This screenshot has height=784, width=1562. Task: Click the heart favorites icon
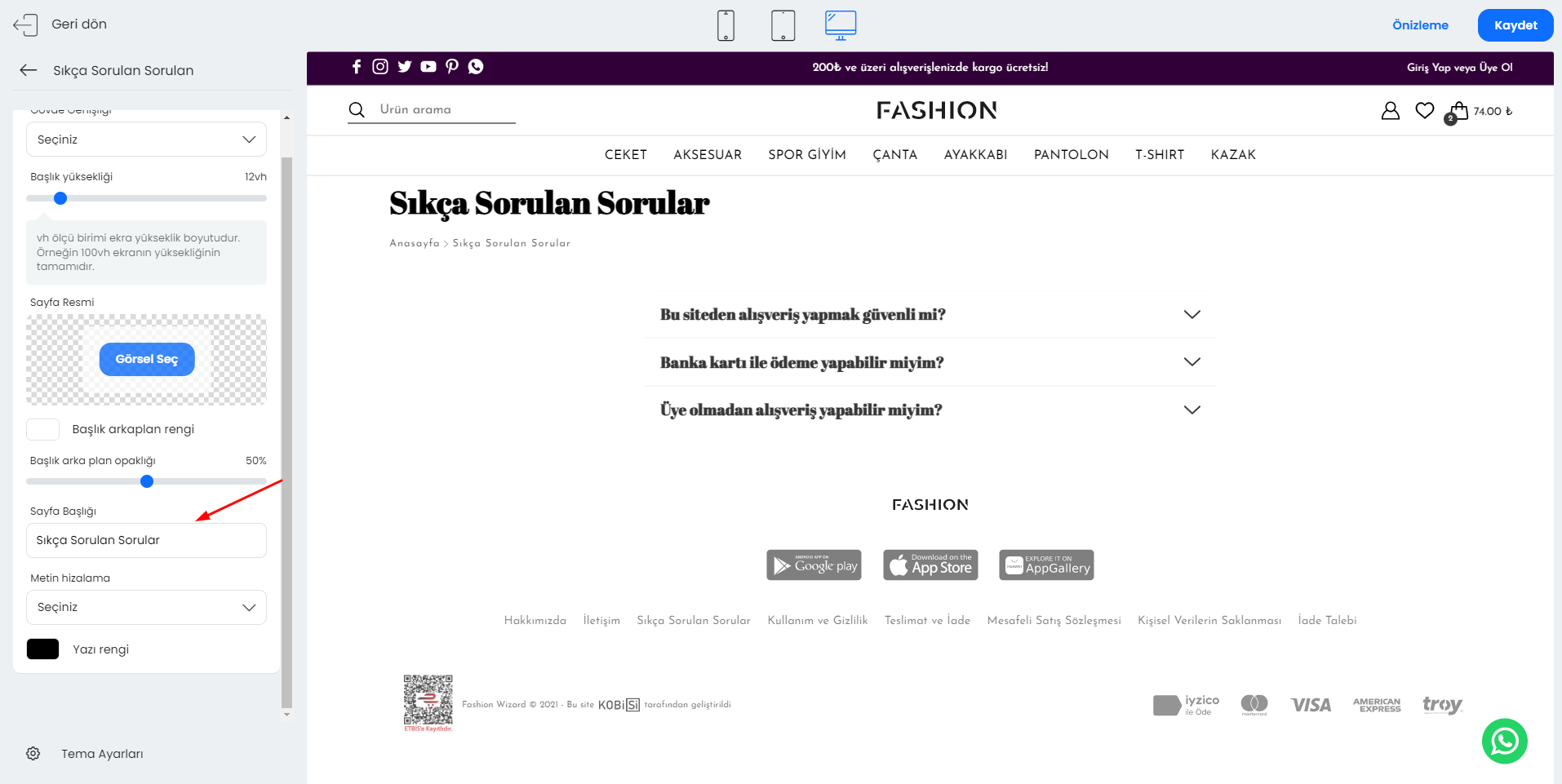click(1424, 111)
